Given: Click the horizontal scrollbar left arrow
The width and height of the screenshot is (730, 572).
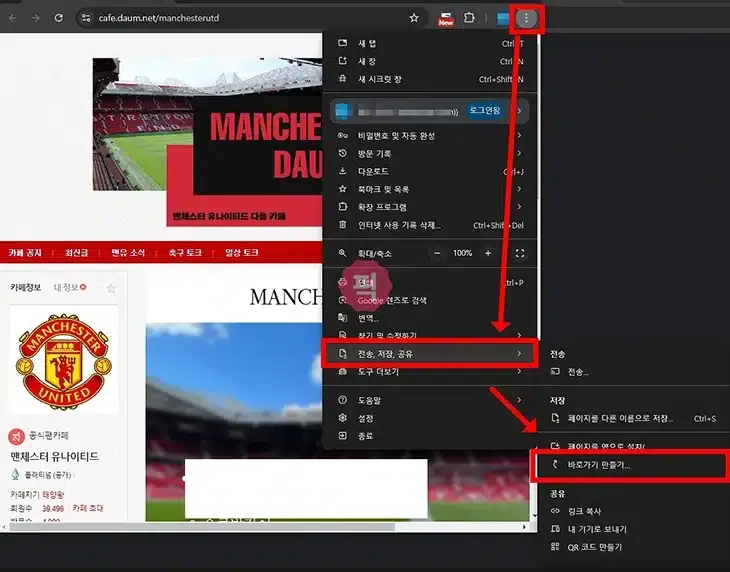Looking at the screenshot, I should tap(4, 527).
